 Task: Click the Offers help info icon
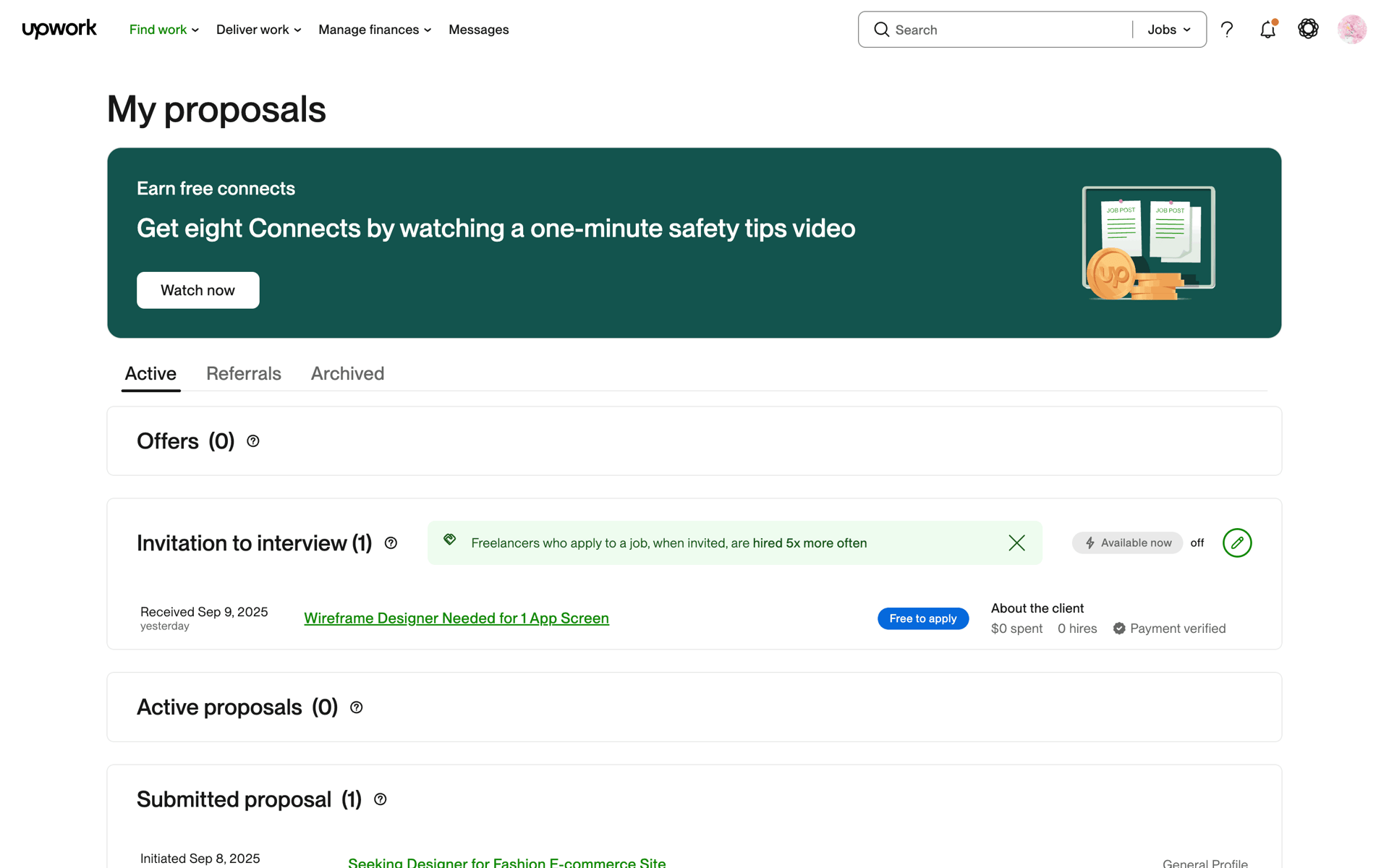253,441
